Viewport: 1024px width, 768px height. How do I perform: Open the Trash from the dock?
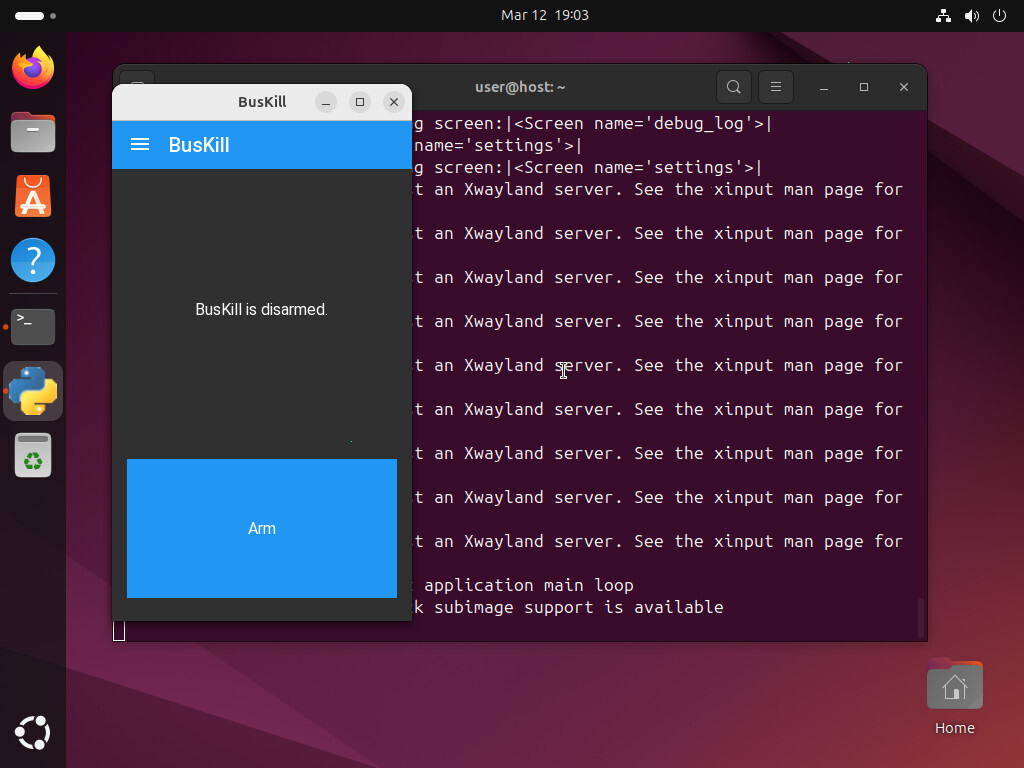[x=33, y=456]
